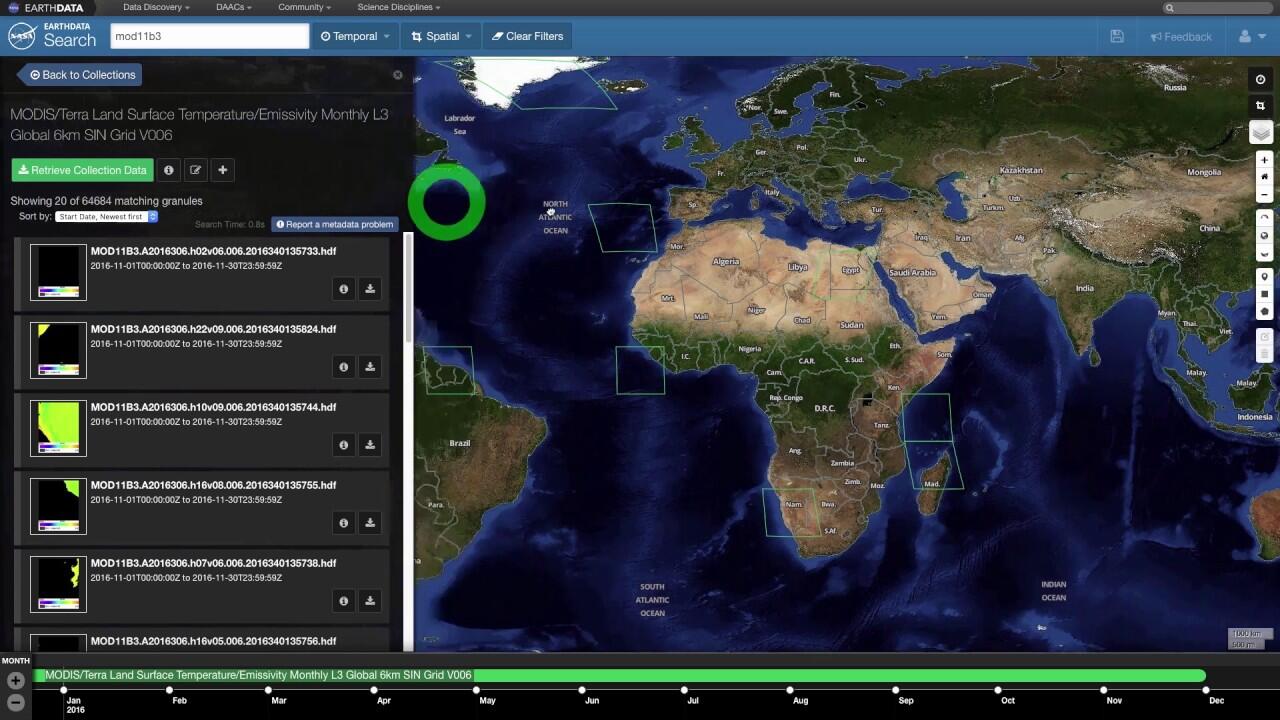
Task: Open the Temporal filter dropdown
Action: 355,36
